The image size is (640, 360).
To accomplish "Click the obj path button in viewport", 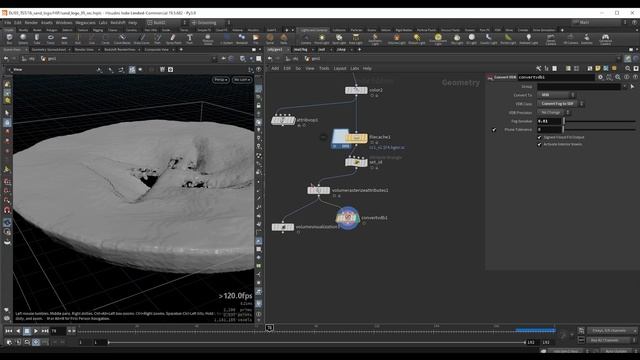I will pos(29,59).
